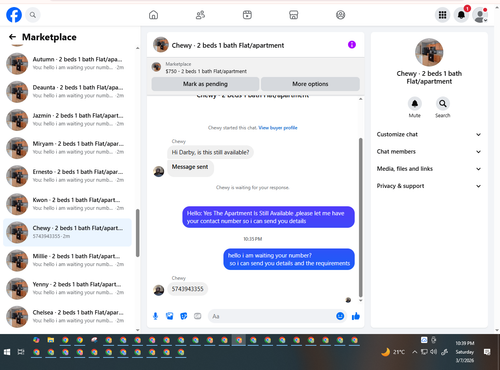Expand the Privacy & support section
500x370 pixels.
[429, 186]
